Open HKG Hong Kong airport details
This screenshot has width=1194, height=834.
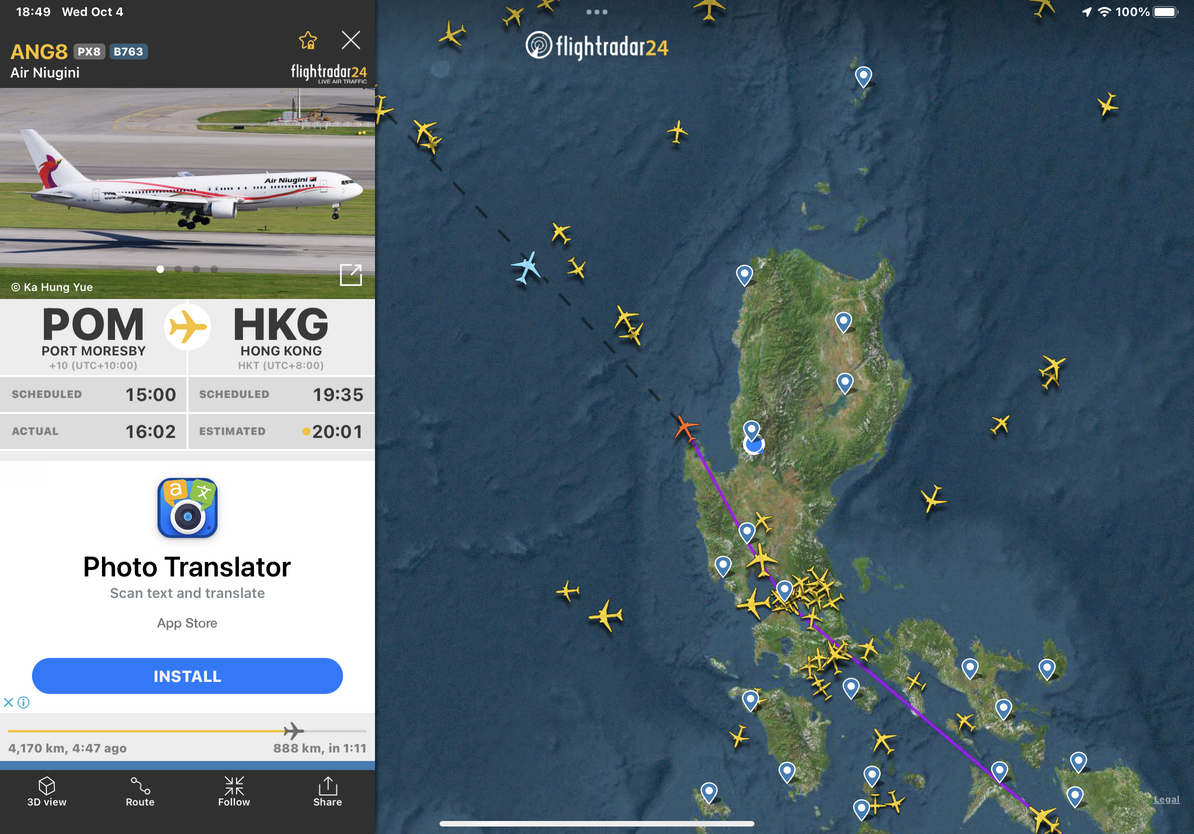[281, 337]
